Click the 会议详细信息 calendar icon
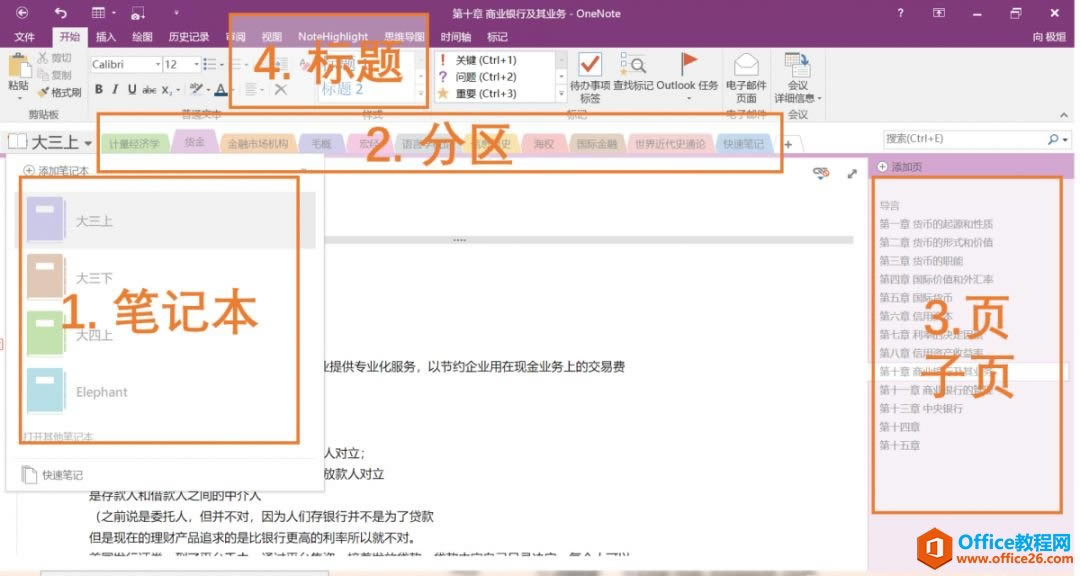1080x576 pixels. [797, 65]
